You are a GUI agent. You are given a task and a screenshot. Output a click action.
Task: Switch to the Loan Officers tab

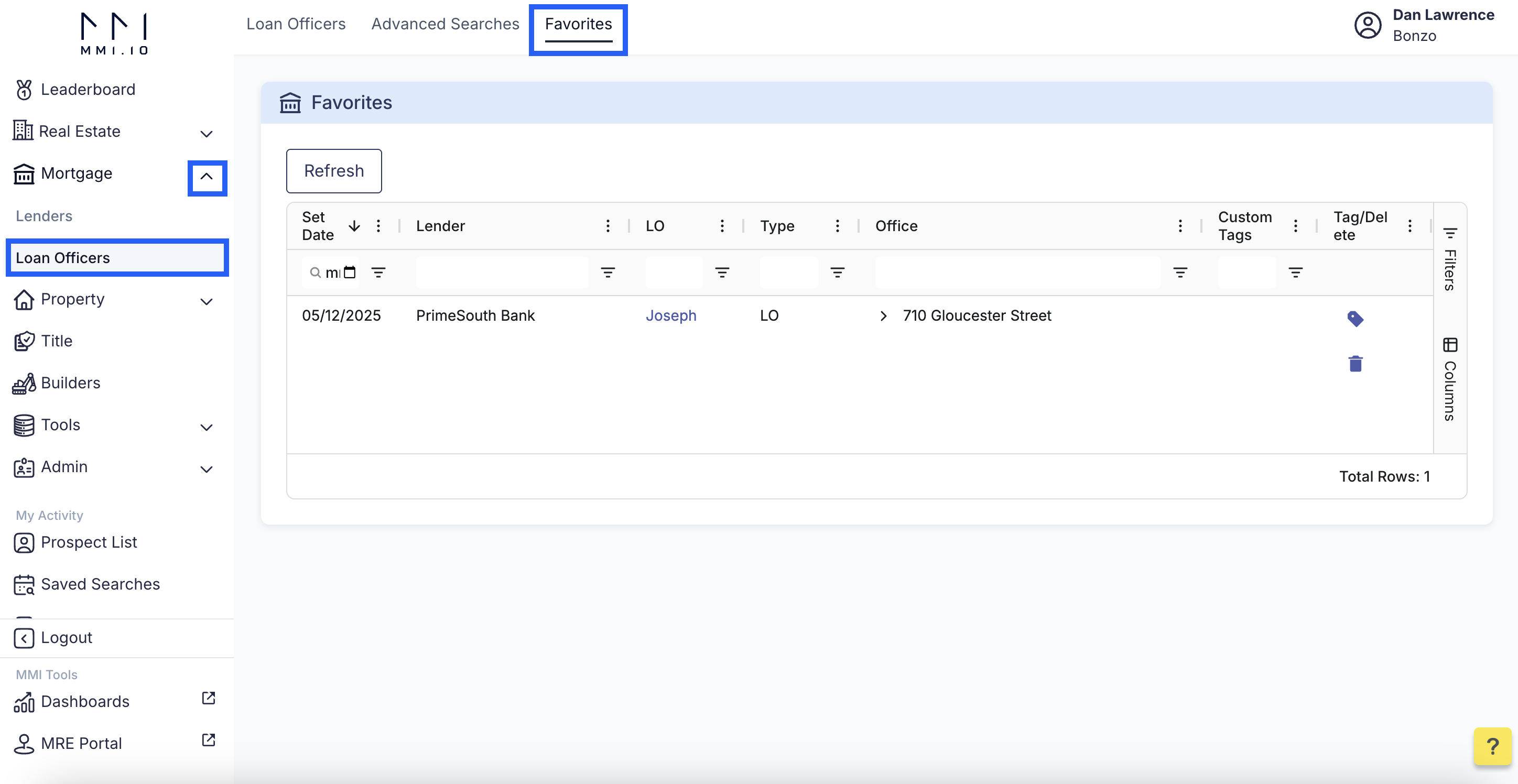(296, 24)
